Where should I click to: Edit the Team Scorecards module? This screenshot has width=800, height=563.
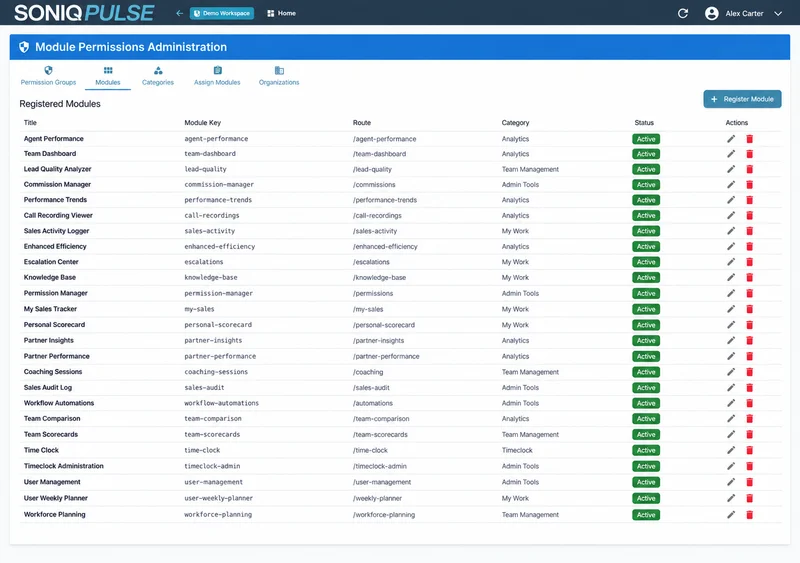[x=731, y=434]
